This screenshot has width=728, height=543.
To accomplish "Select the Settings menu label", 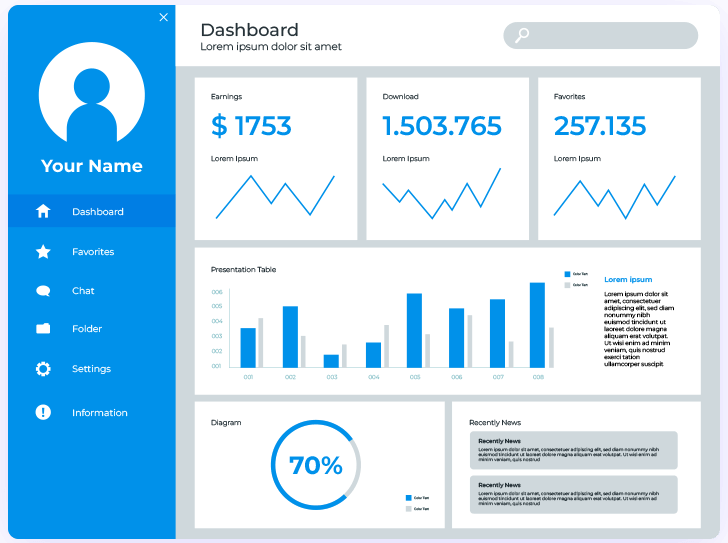I will click(x=91, y=369).
